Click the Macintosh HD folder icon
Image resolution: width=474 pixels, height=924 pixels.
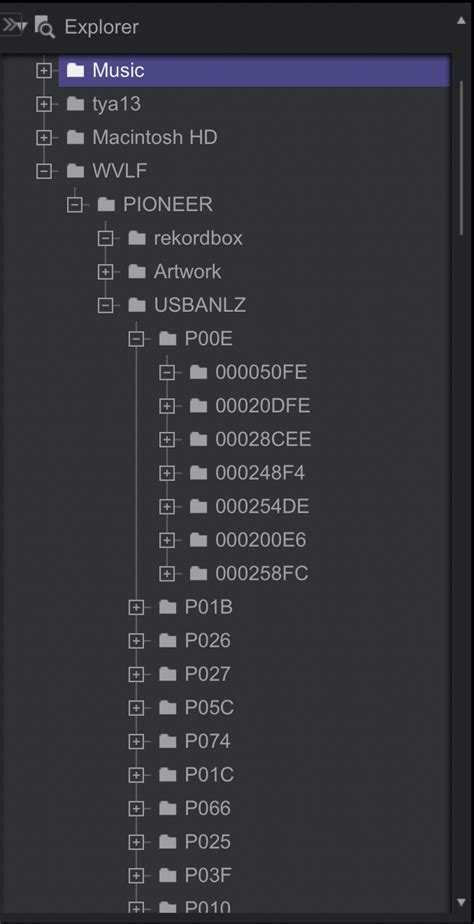click(75, 137)
